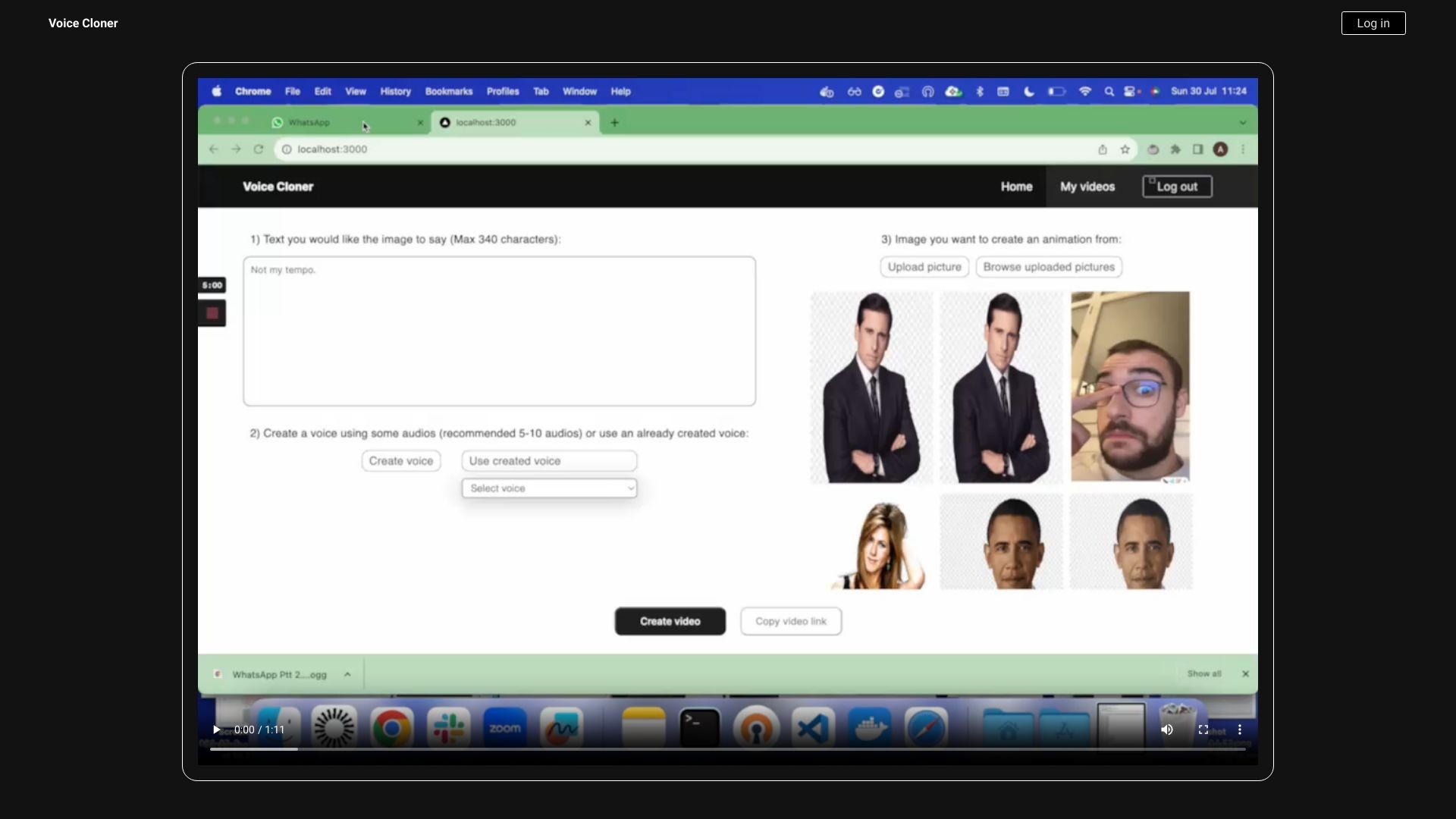Bookmark the page using the star icon
This screenshot has width=1456, height=819.
click(1125, 149)
